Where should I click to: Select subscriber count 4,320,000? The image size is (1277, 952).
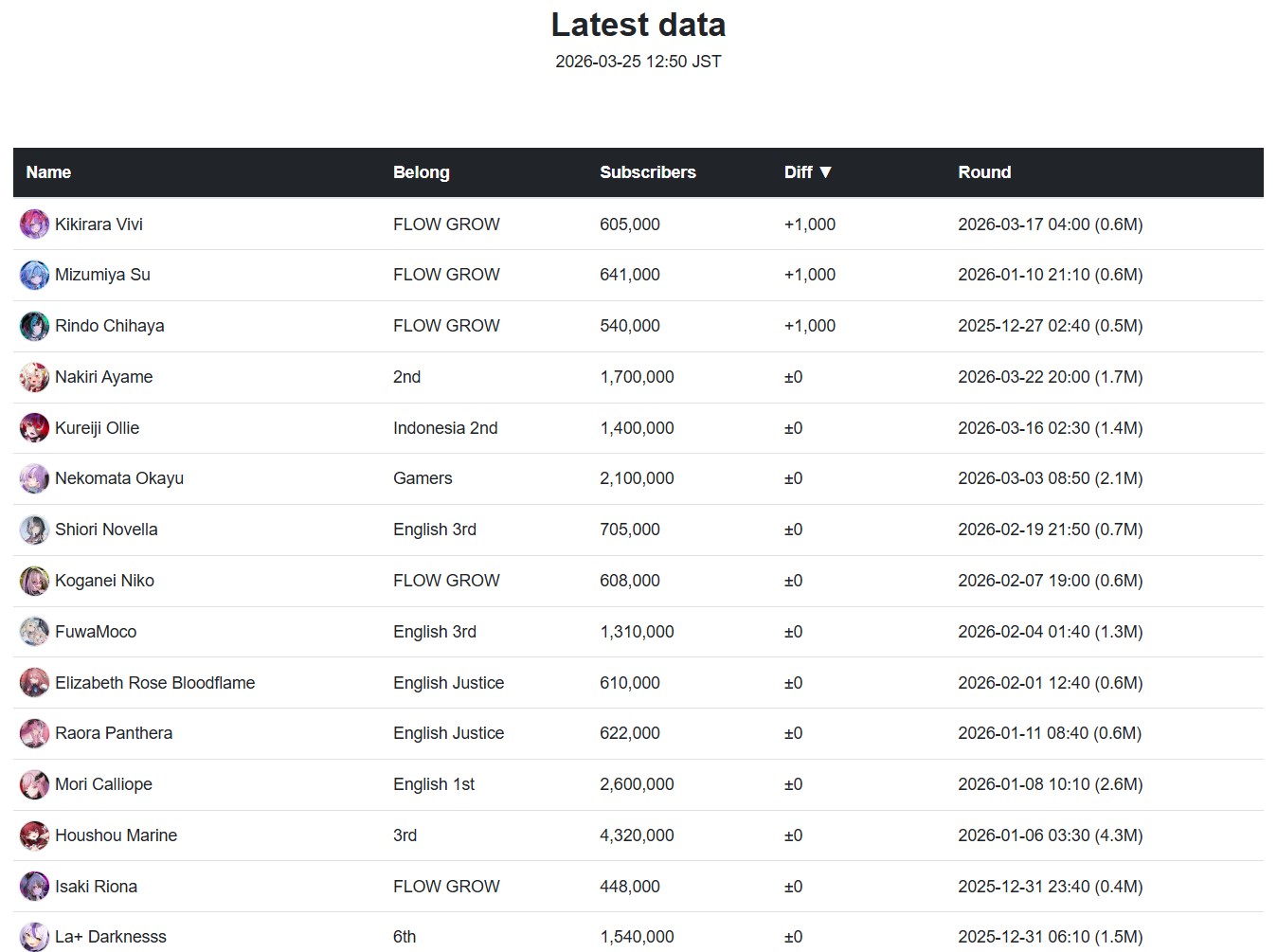[x=638, y=835]
